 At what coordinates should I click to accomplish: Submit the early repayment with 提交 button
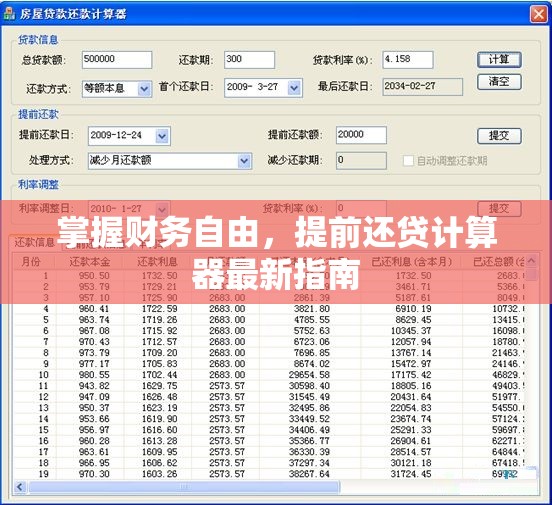(499, 136)
